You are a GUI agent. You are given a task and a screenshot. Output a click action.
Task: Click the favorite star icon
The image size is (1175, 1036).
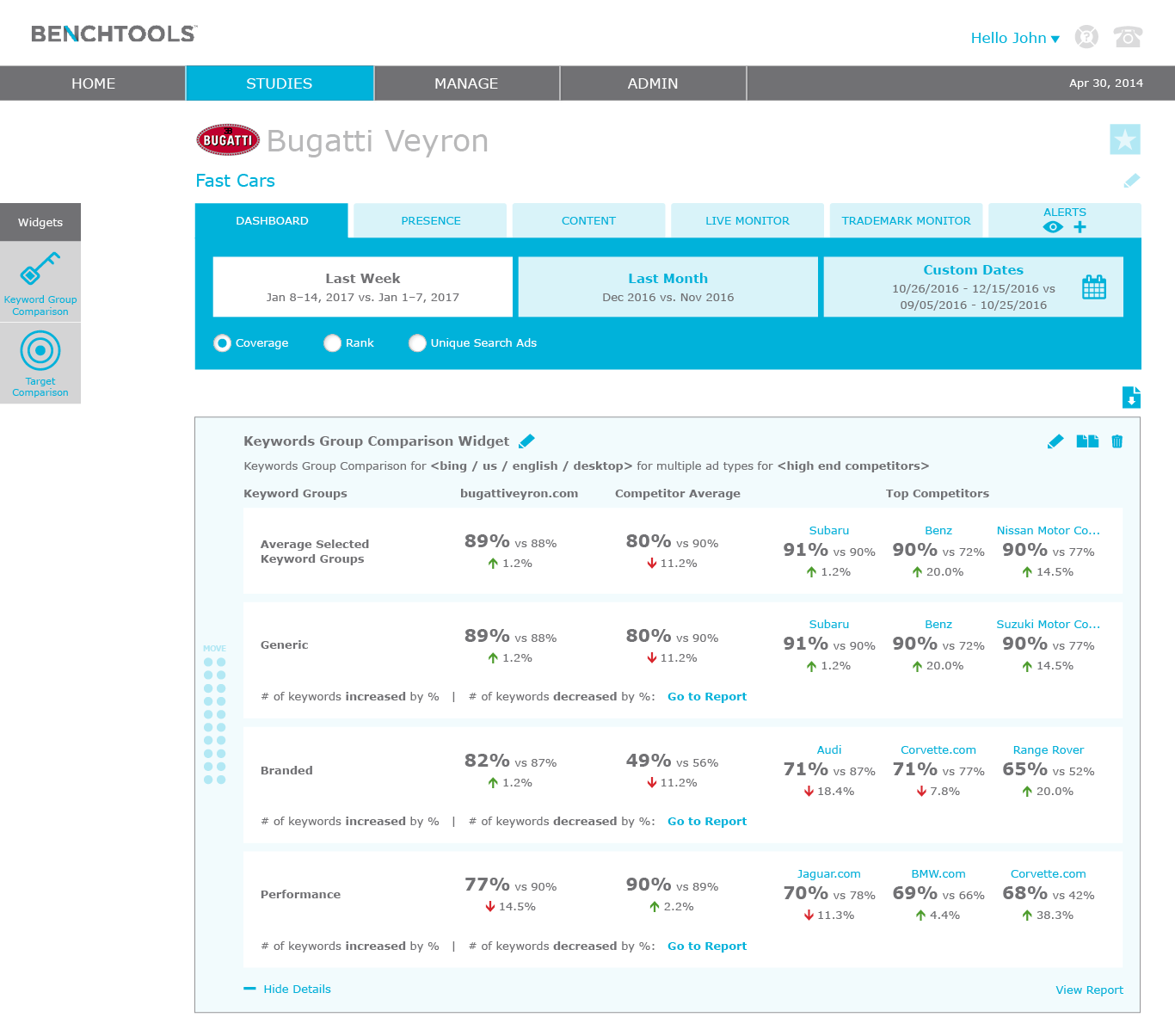pos(1124,139)
